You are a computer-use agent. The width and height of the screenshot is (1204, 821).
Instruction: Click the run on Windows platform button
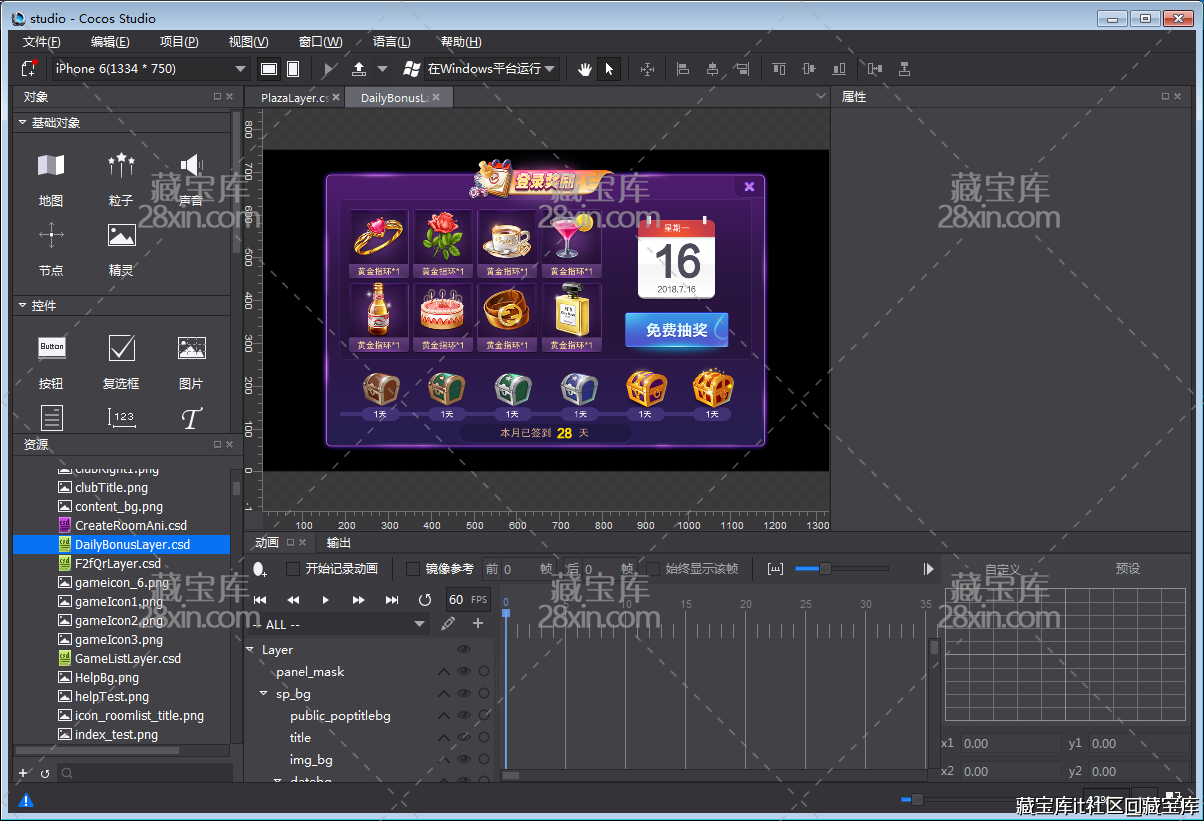[x=480, y=69]
